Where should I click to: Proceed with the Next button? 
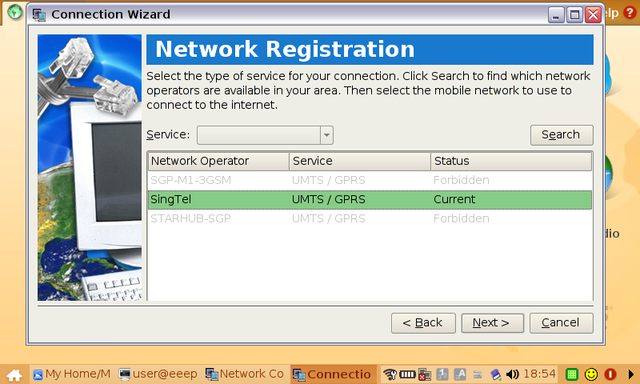pos(492,323)
